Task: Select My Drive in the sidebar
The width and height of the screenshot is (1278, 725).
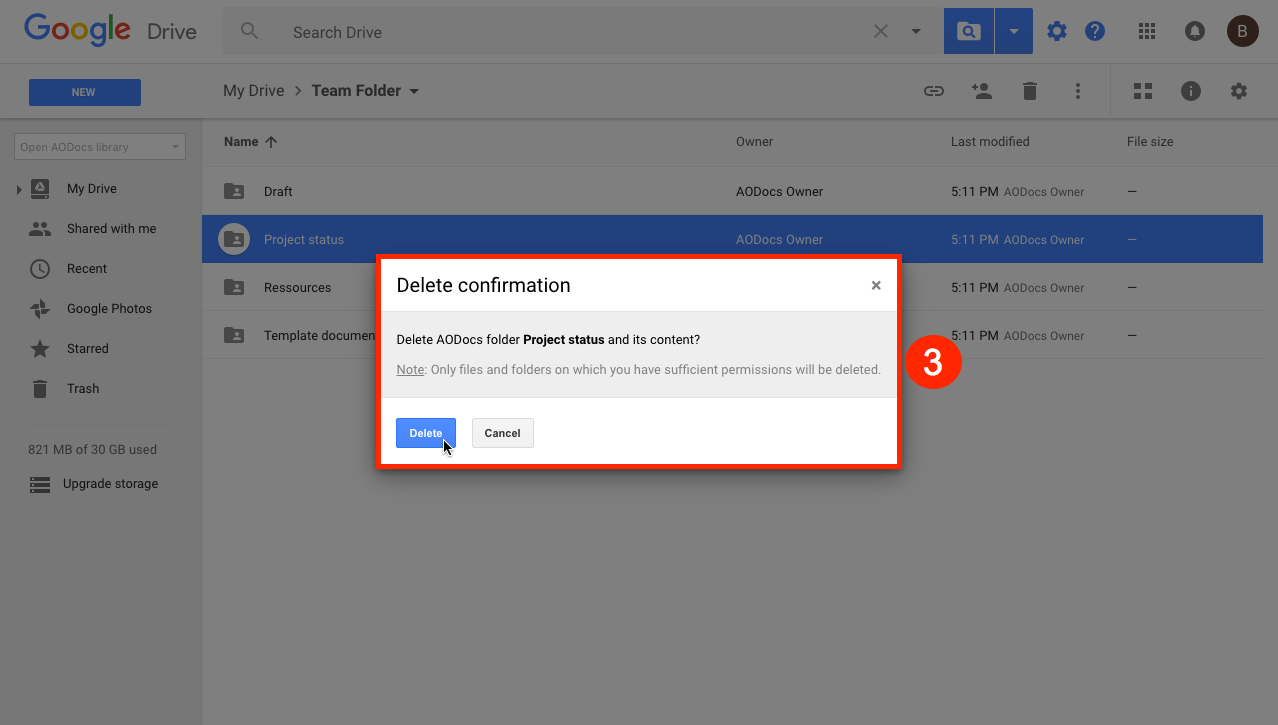Action: click(x=92, y=189)
